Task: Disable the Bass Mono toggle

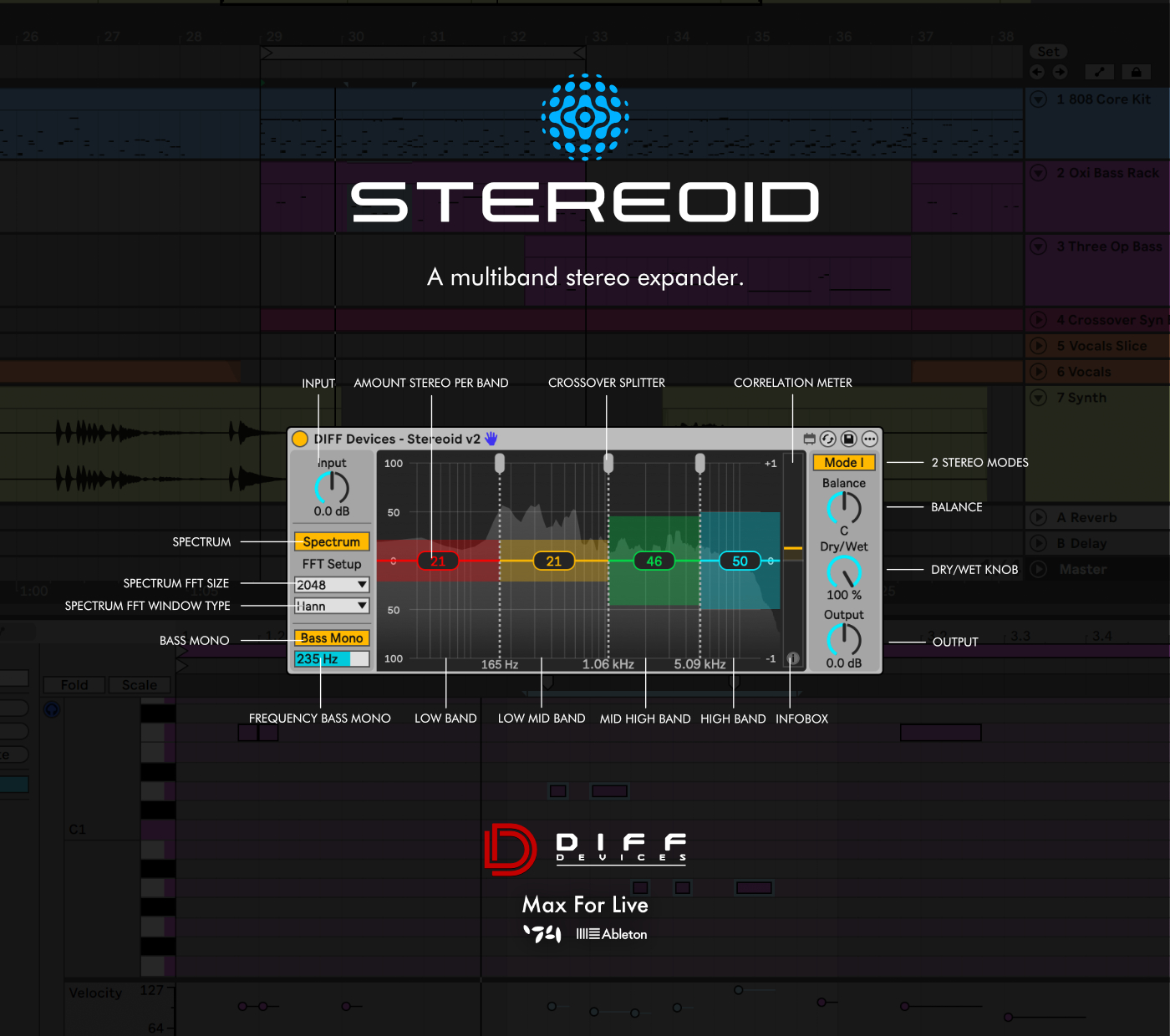Action: (x=332, y=637)
